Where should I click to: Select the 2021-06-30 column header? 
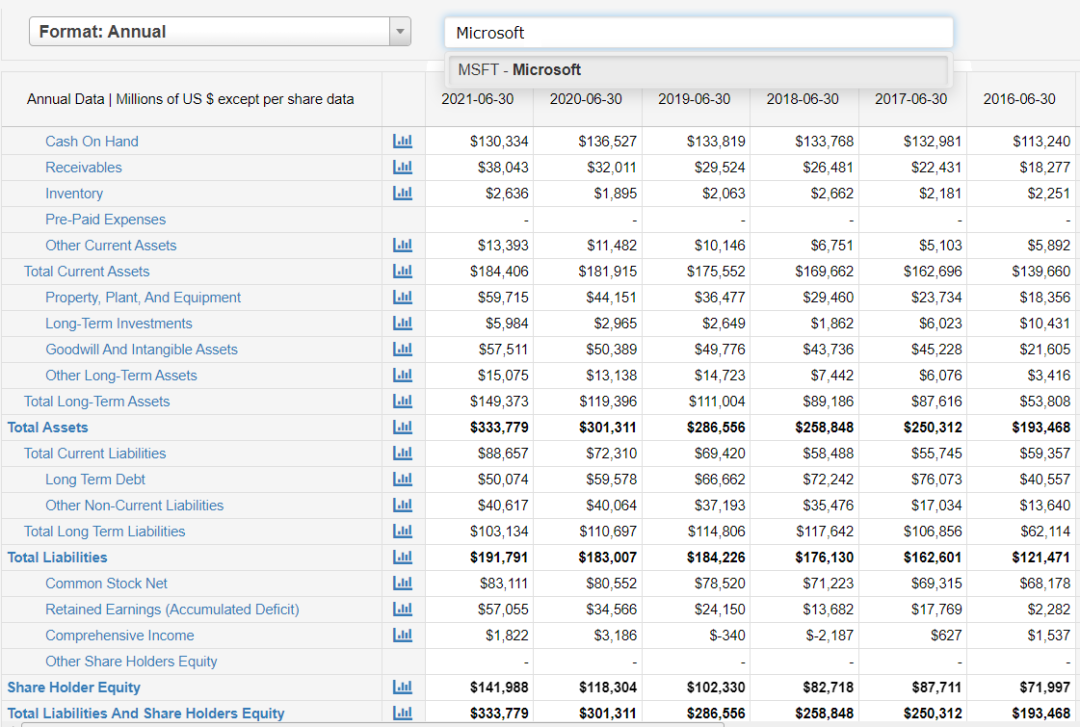point(477,99)
